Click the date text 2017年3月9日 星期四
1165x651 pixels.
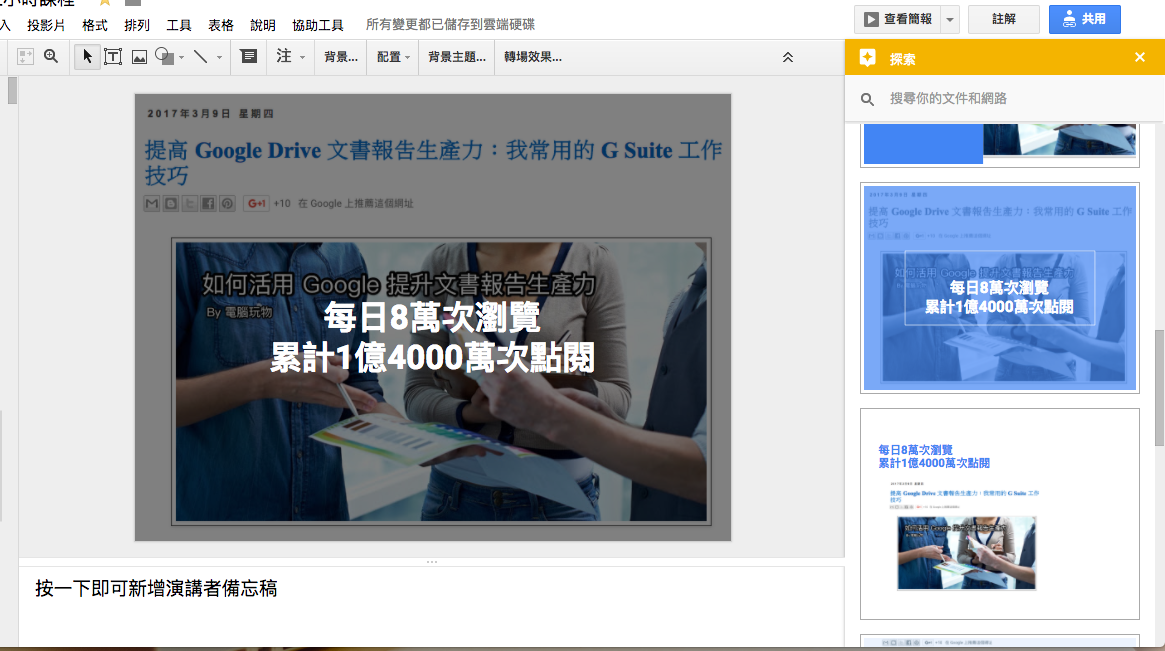[x=210, y=114]
